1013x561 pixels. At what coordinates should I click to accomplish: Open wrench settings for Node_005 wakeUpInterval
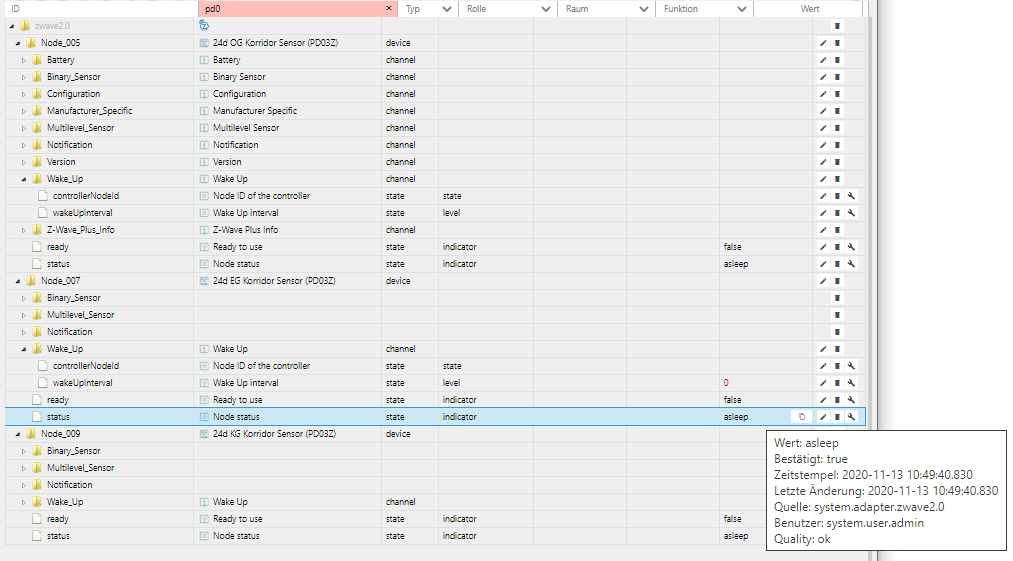click(x=851, y=213)
